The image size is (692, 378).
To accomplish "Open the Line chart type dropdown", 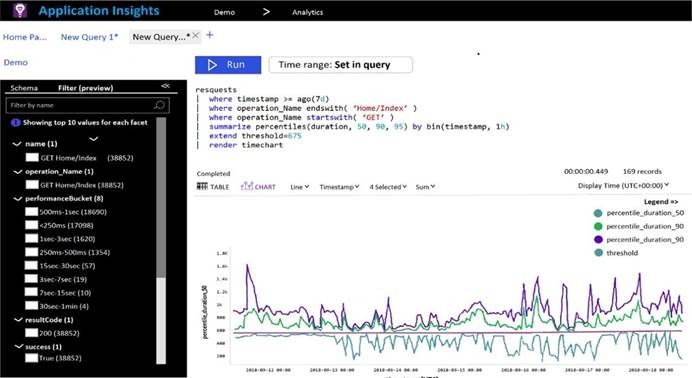I will (x=299, y=187).
